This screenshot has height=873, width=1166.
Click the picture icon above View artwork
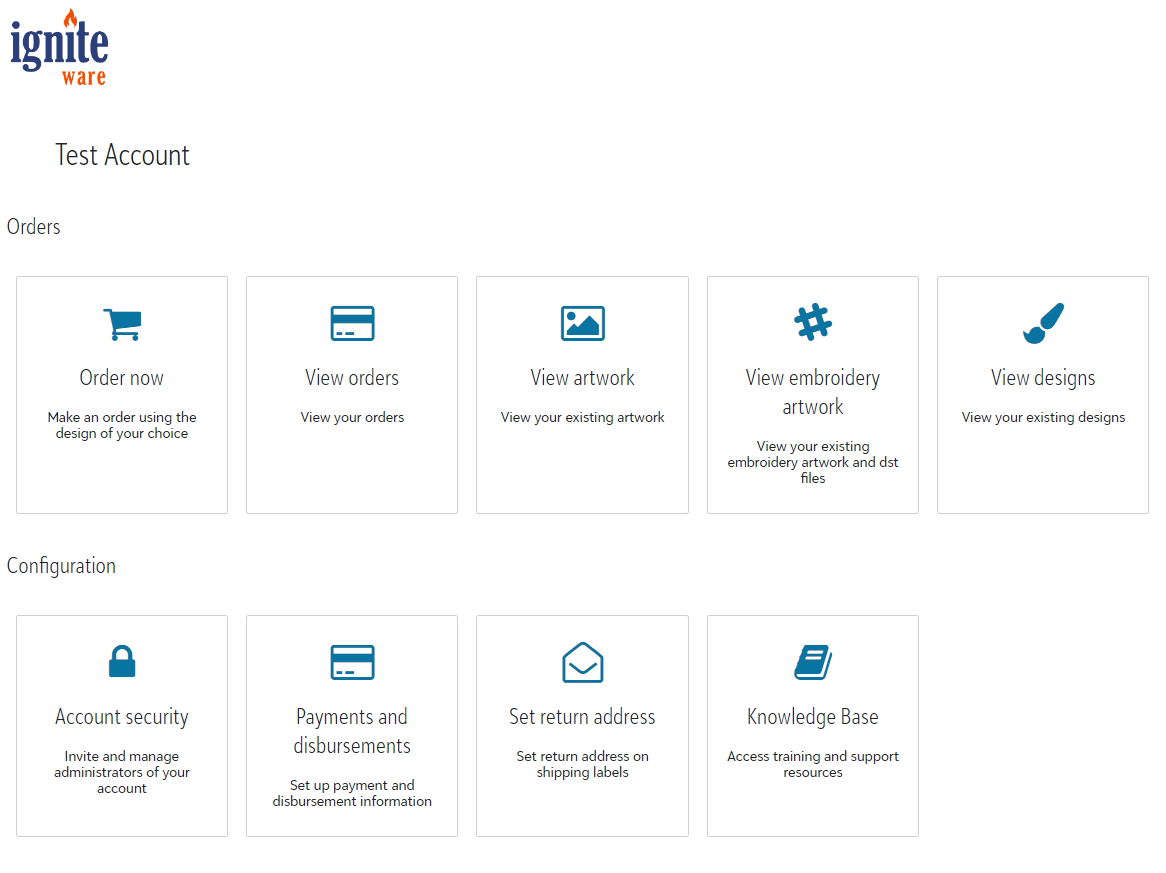(x=583, y=323)
